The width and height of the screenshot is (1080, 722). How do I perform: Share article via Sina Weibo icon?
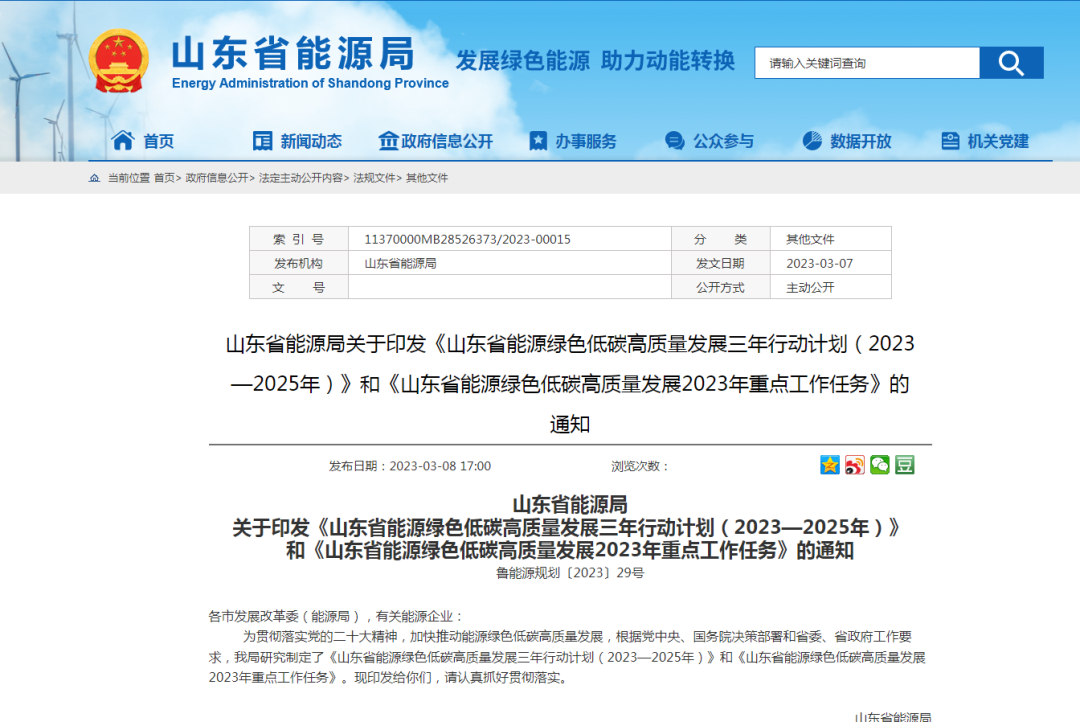855,465
